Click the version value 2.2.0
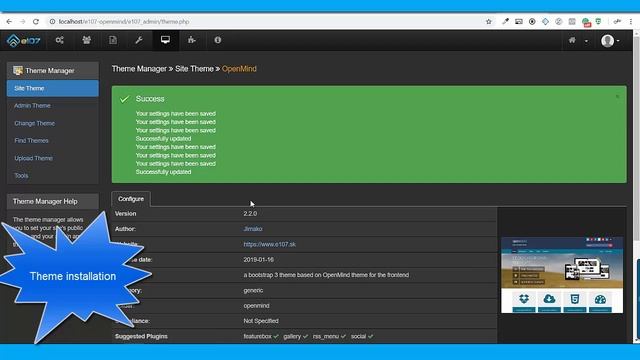Image resolution: width=640 pixels, height=360 pixels. 250,213
